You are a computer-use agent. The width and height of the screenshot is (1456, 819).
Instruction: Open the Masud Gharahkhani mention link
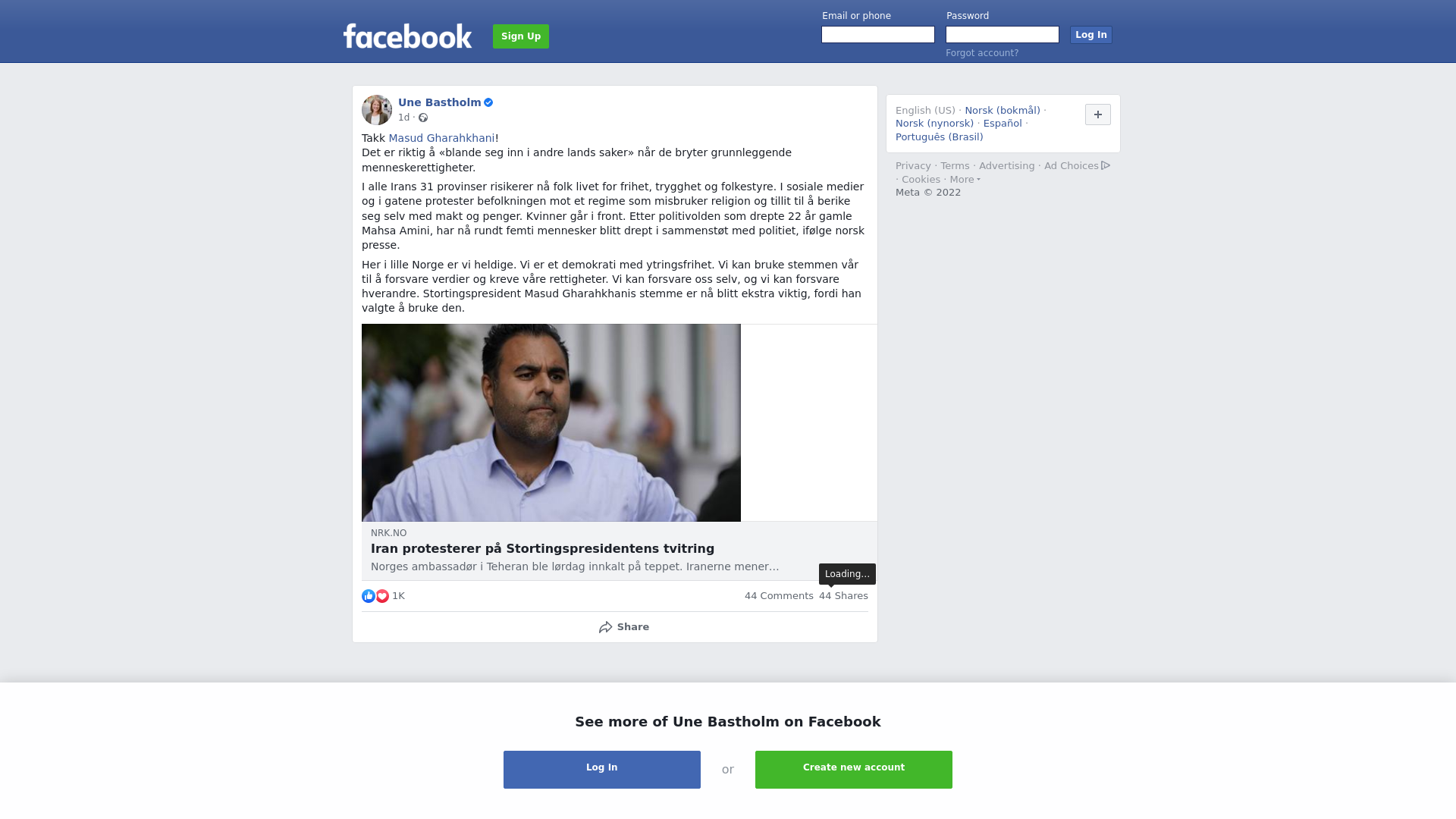[441, 138]
